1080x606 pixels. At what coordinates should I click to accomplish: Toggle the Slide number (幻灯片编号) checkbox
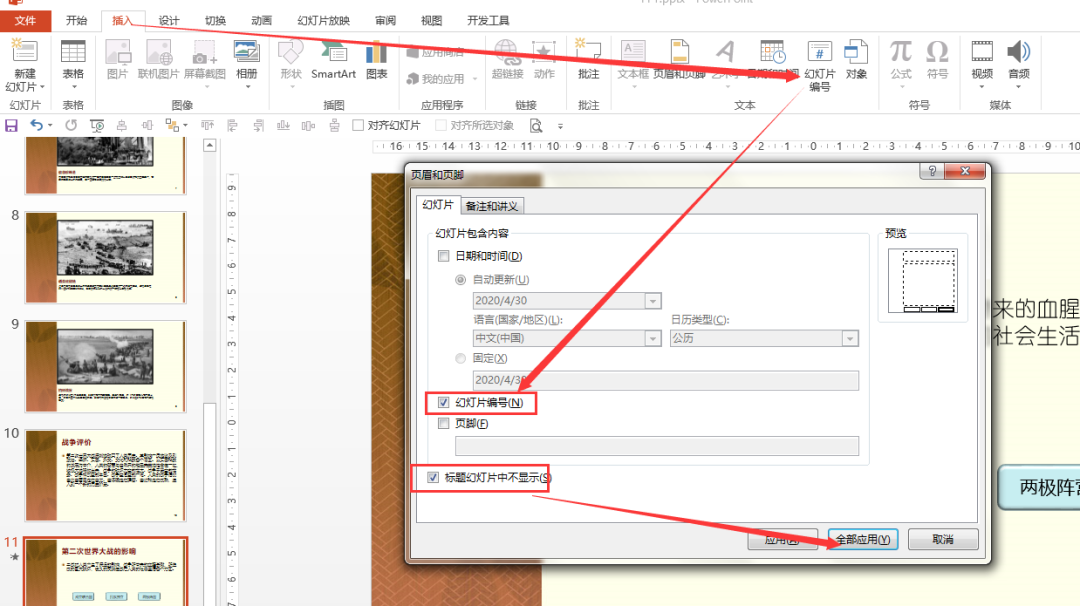tap(444, 402)
